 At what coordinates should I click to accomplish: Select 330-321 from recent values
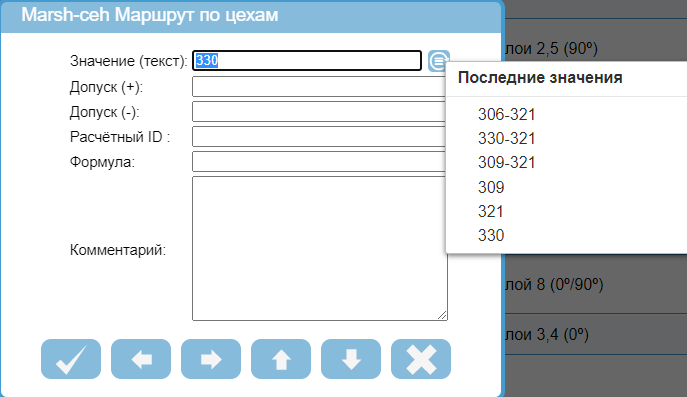pyautogui.click(x=506, y=138)
